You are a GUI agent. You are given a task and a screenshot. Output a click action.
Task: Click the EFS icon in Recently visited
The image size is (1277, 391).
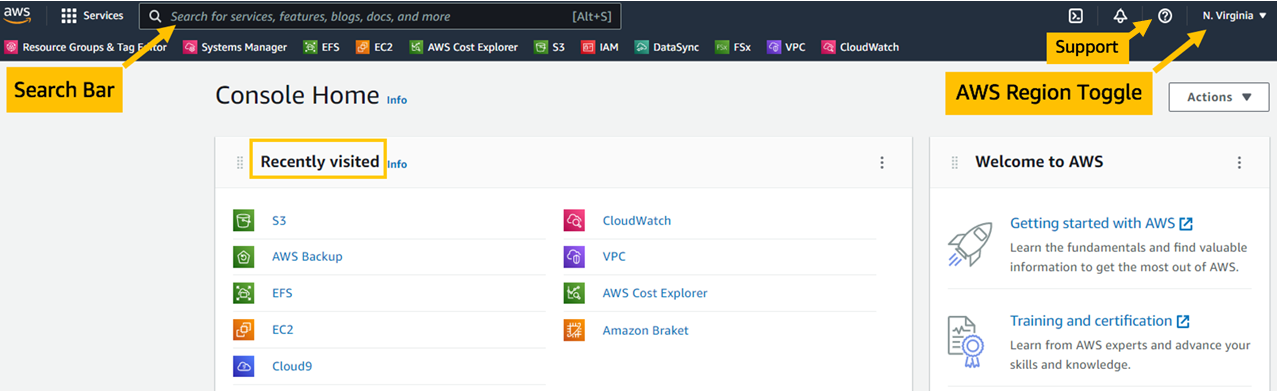tap(243, 293)
